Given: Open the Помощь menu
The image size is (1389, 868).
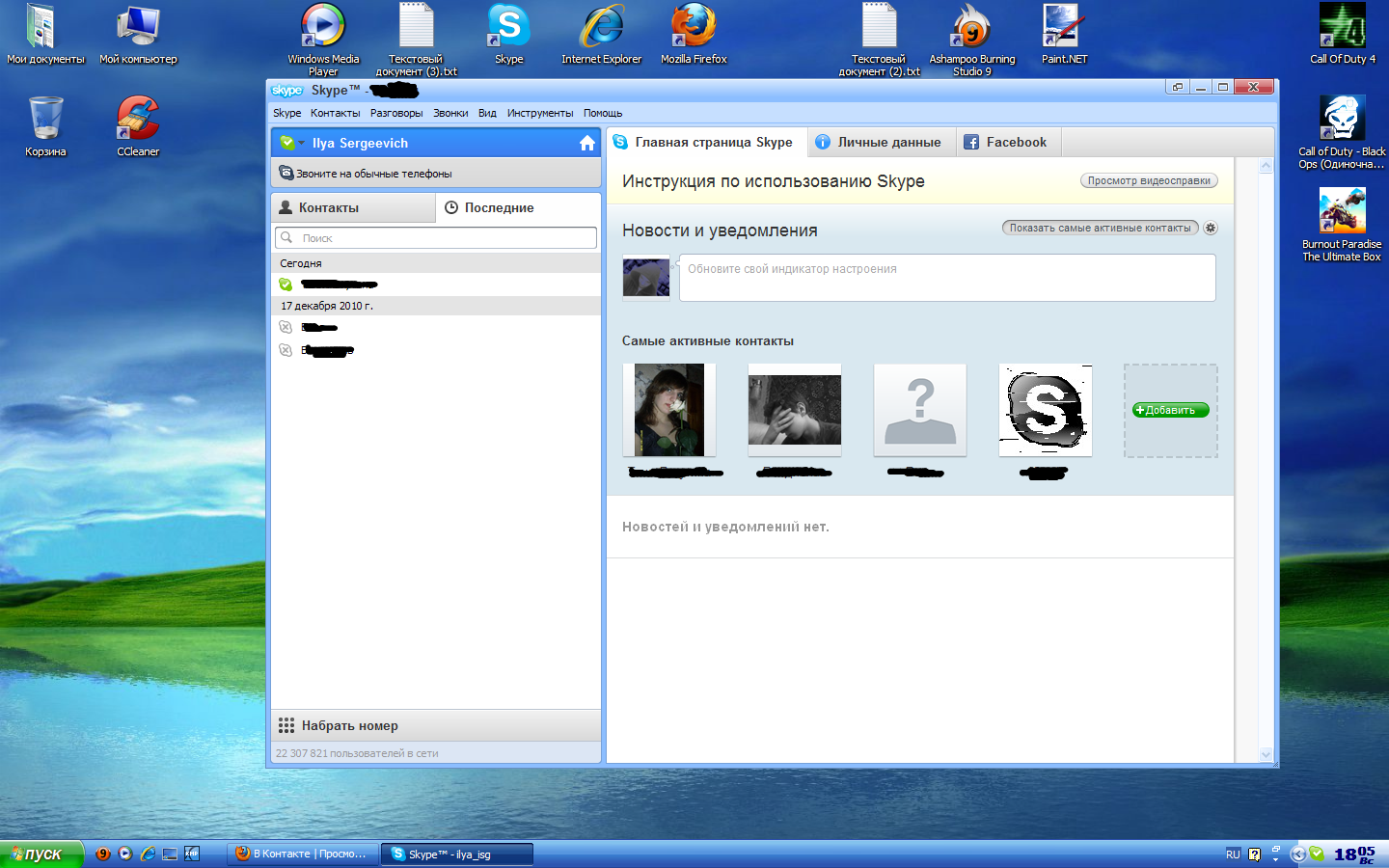Looking at the screenshot, I should (x=603, y=113).
